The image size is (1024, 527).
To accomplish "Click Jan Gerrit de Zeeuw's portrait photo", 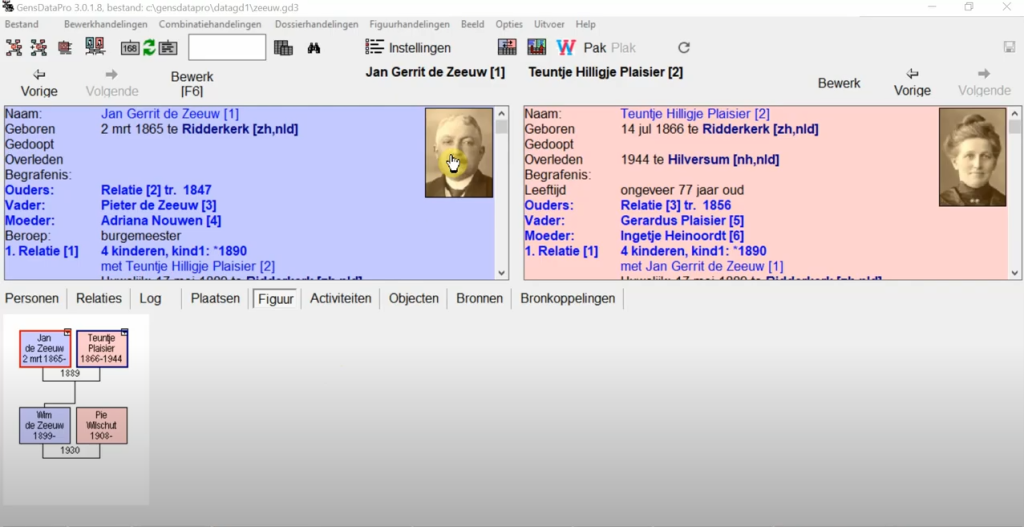I will coord(459,153).
